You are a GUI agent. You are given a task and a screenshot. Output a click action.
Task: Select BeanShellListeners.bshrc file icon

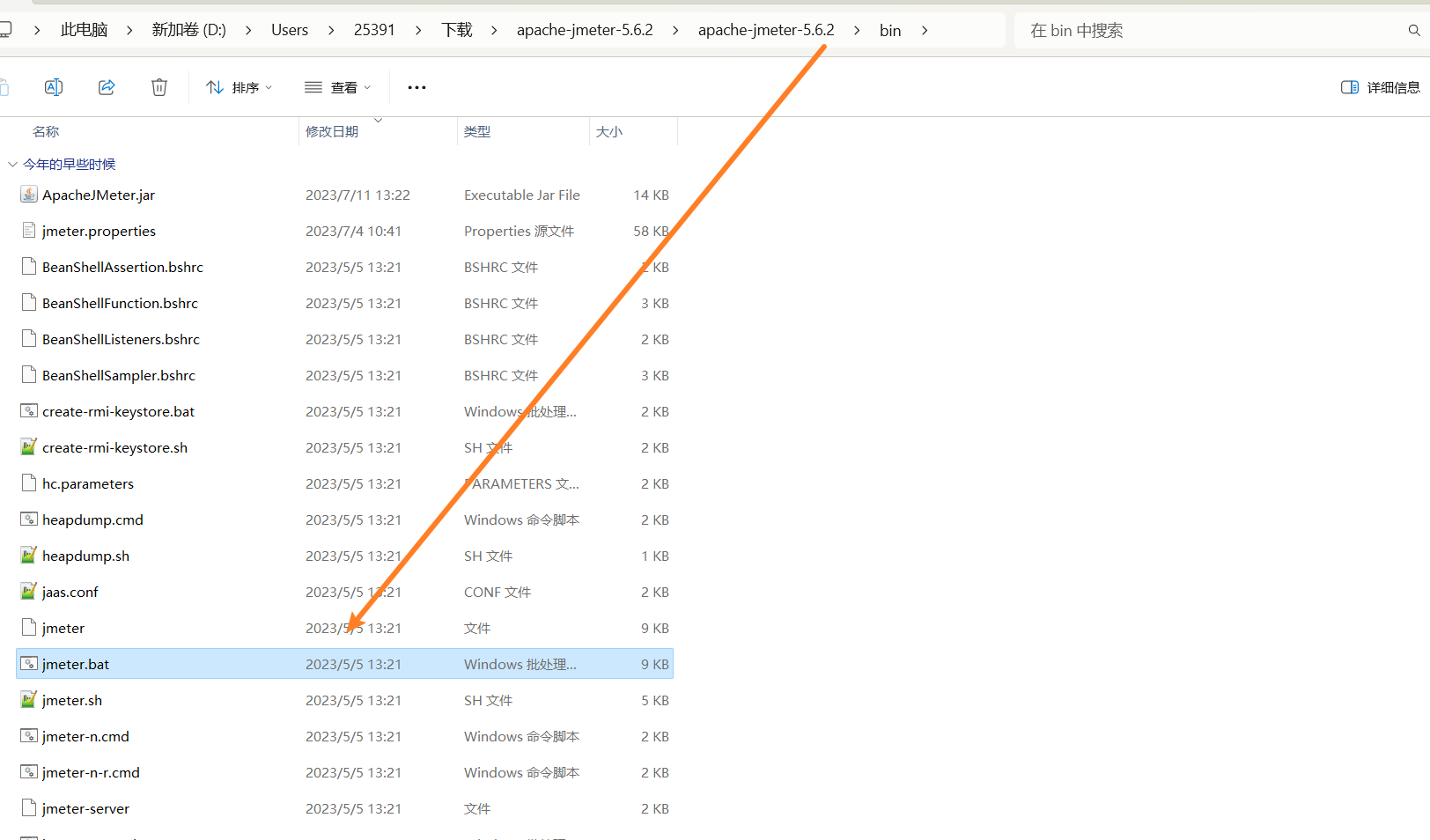coord(29,339)
